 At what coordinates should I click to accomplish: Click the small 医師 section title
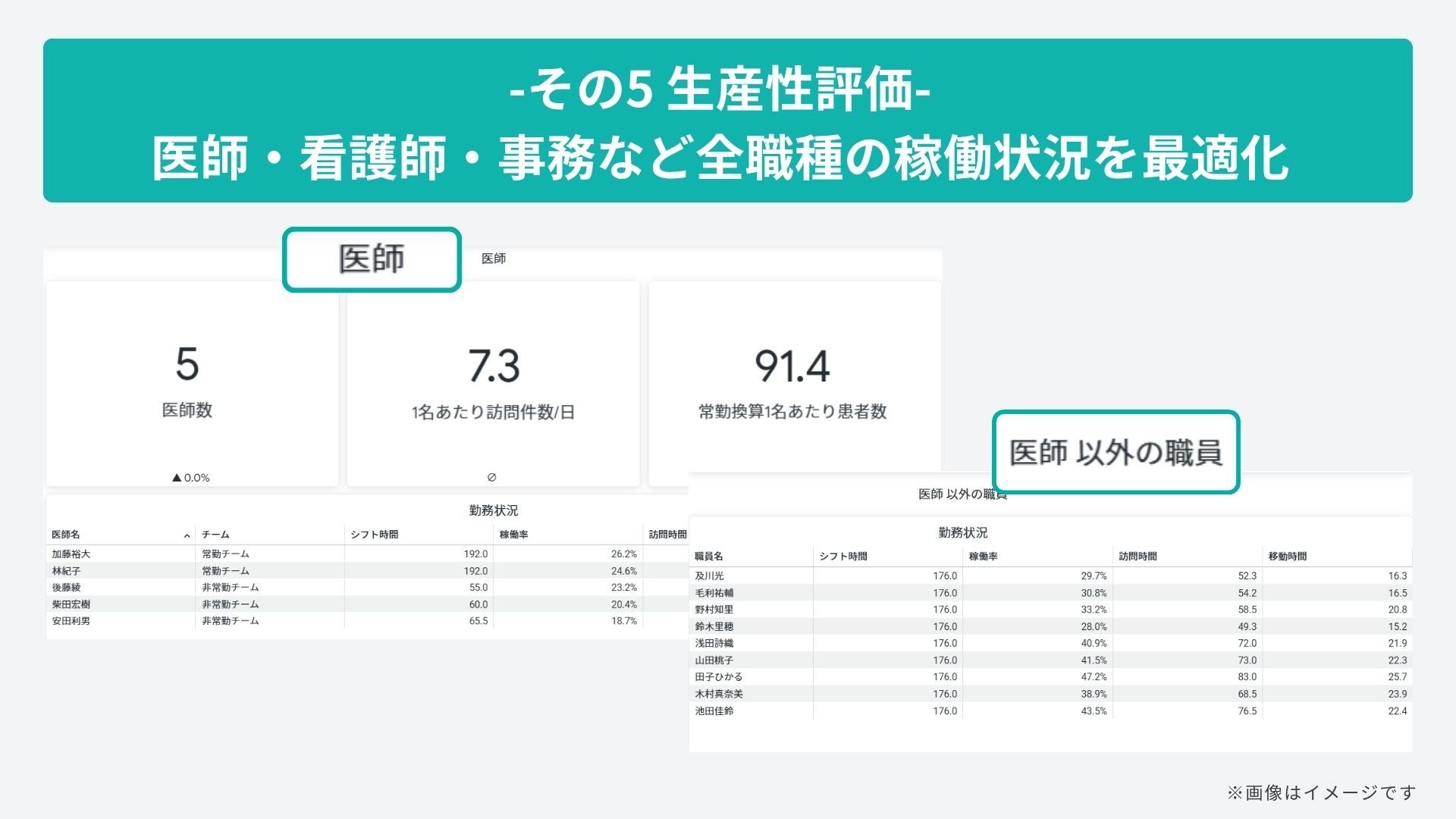pyautogui.click(x=494, y=259)
